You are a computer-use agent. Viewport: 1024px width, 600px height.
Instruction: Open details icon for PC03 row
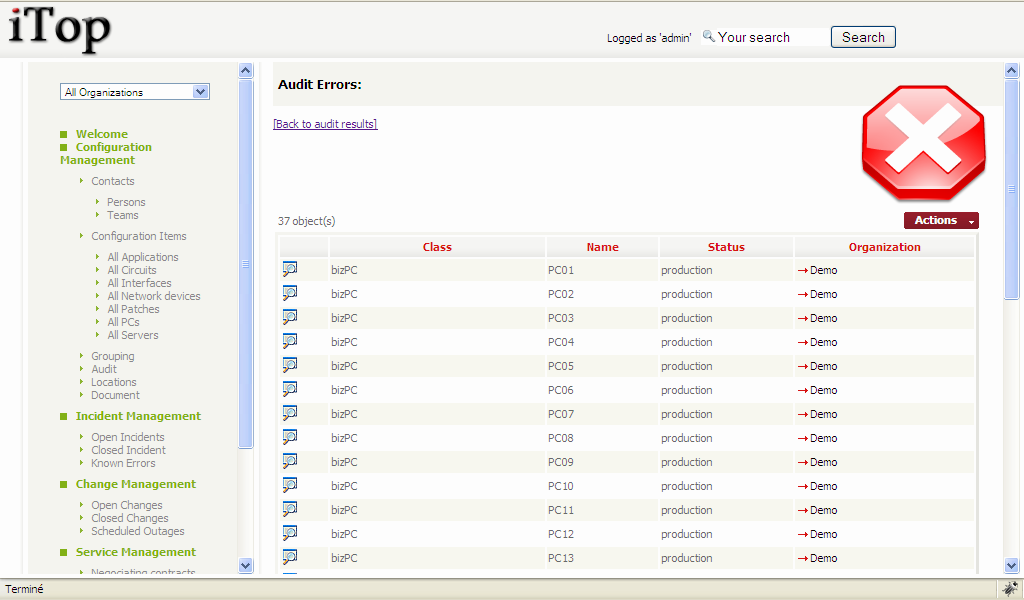[290, 317]
